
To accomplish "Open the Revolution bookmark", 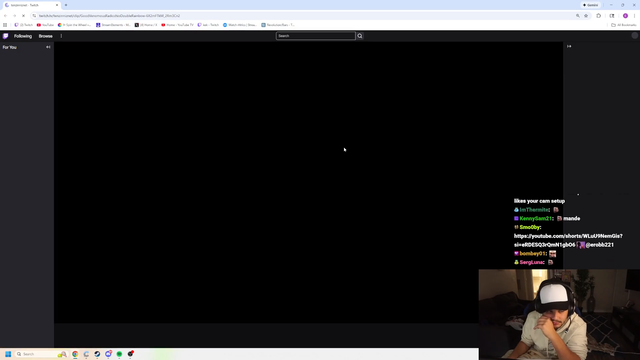I will [x=278, y=25].
